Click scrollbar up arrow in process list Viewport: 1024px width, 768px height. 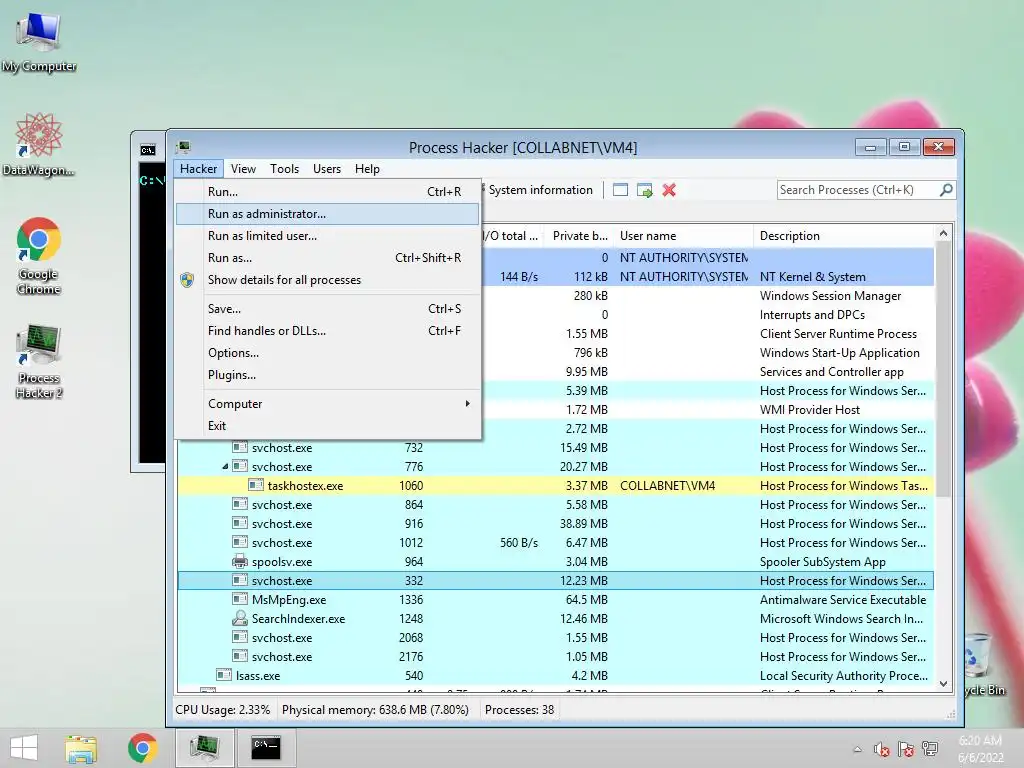tap(943, 233)
